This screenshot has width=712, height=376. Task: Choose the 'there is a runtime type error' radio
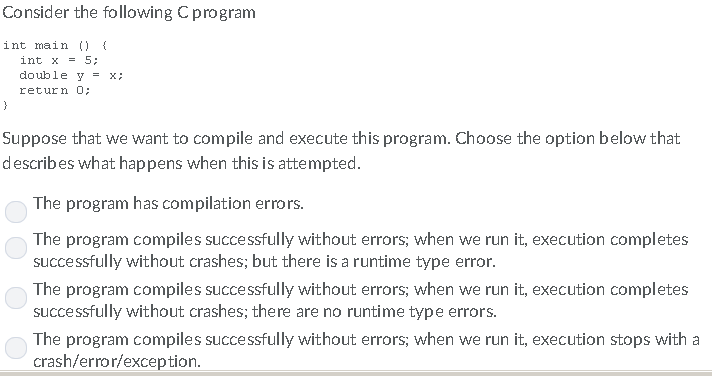point(16,248)
